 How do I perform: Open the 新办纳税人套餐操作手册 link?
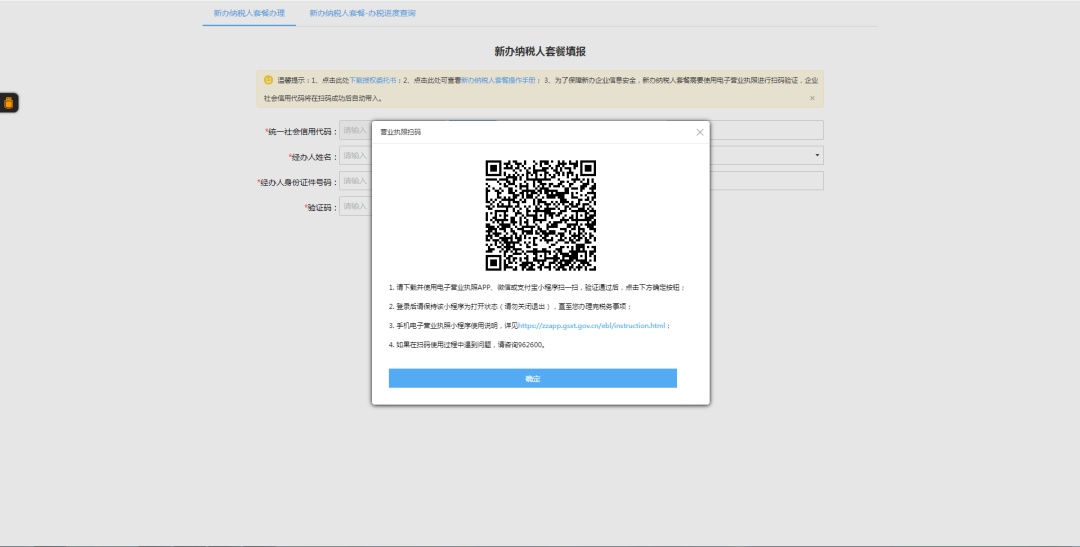[499, 80]
